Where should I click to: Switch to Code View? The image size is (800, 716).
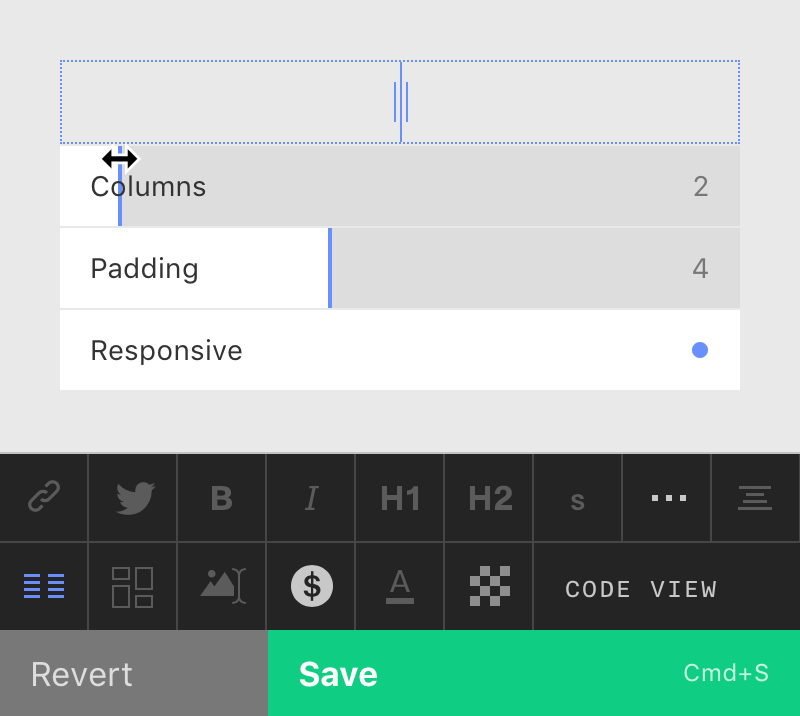tap(642, 589)
